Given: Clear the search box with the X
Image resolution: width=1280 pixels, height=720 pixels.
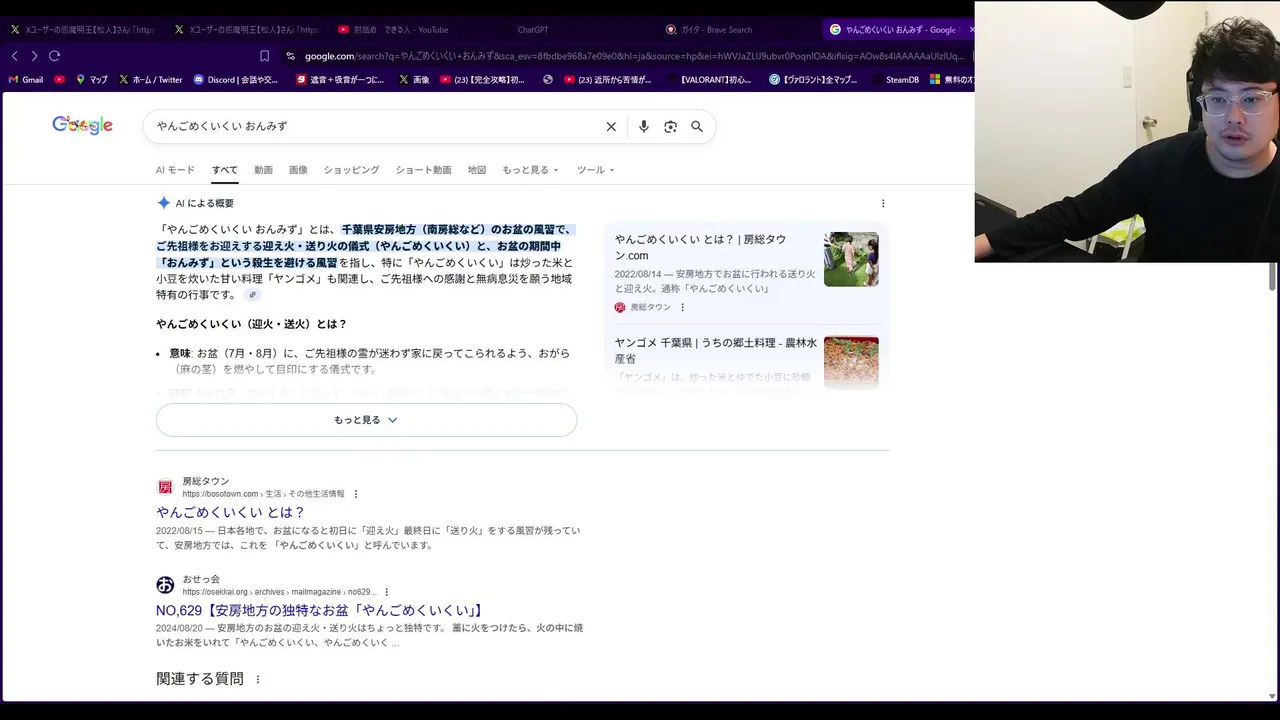Looking at the screenshot, I should (x=611, y=127).
